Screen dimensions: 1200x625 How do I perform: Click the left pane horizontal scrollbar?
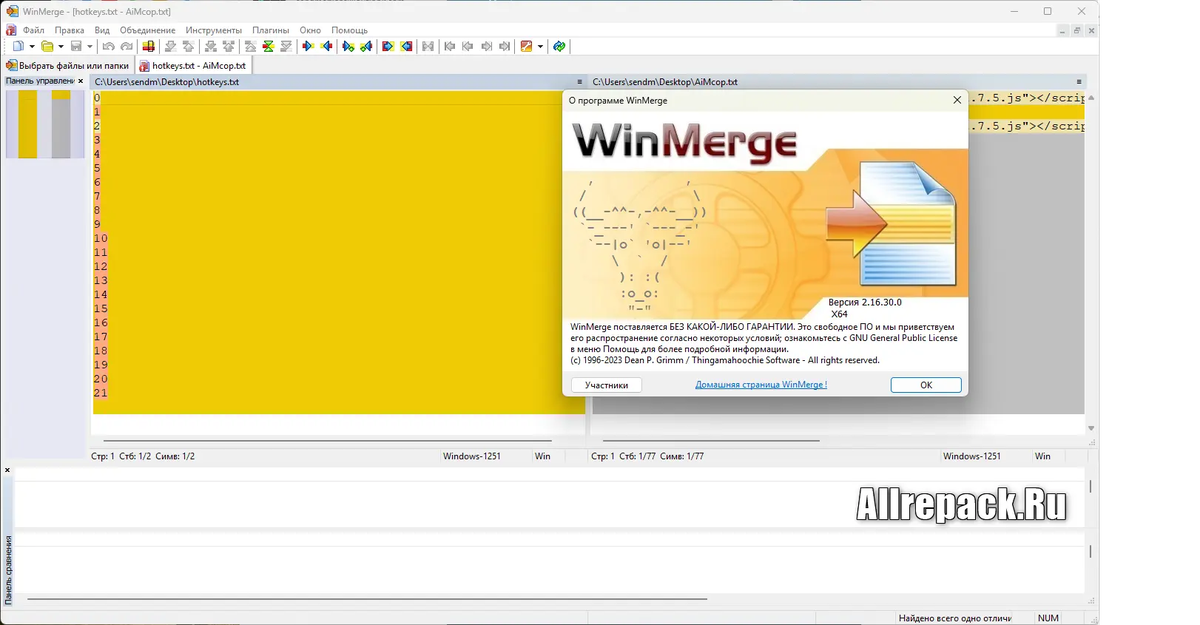point(327,440)
